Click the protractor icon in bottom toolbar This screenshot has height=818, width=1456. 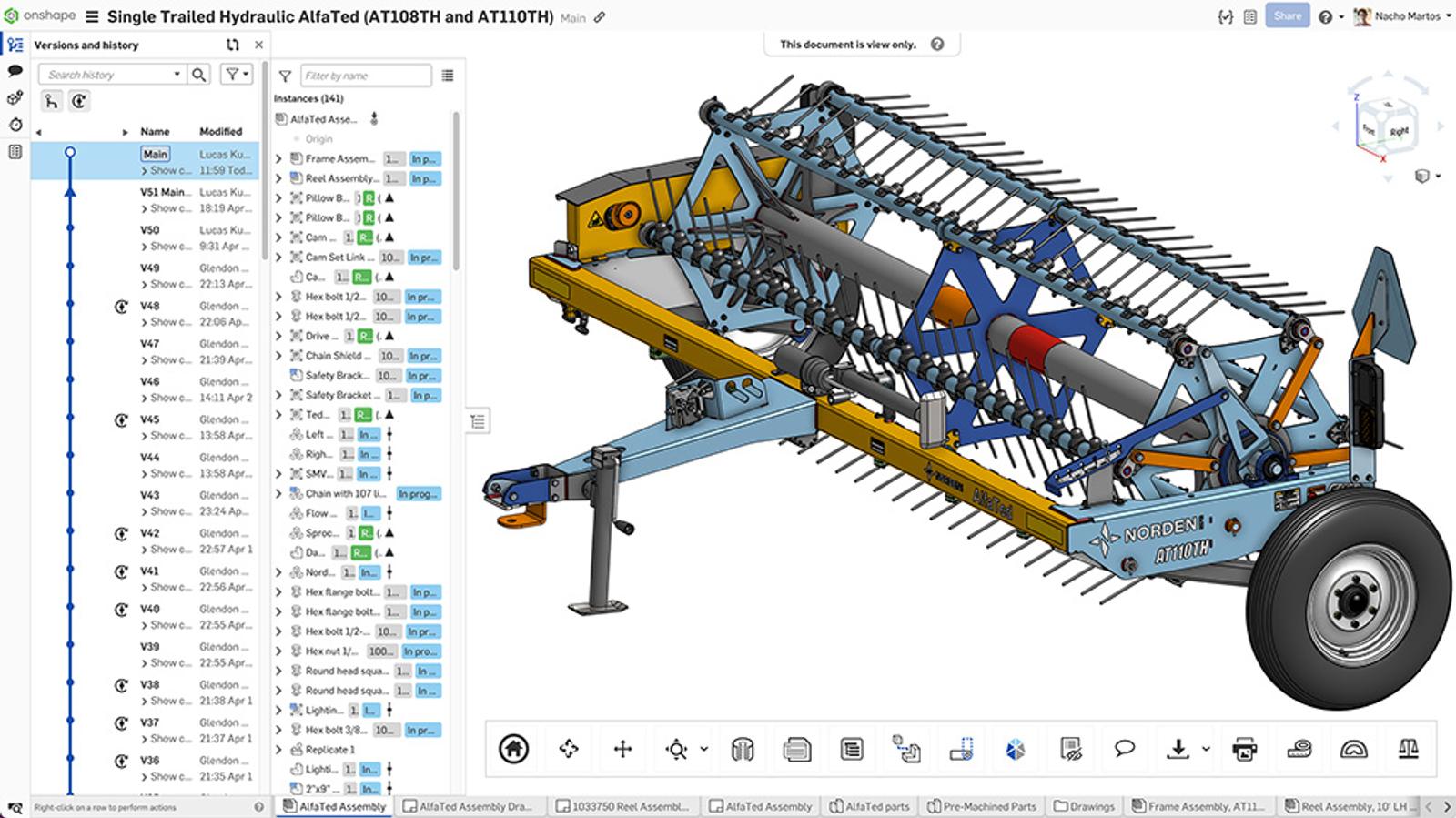pyautogui.click(x=1353, y=749)
